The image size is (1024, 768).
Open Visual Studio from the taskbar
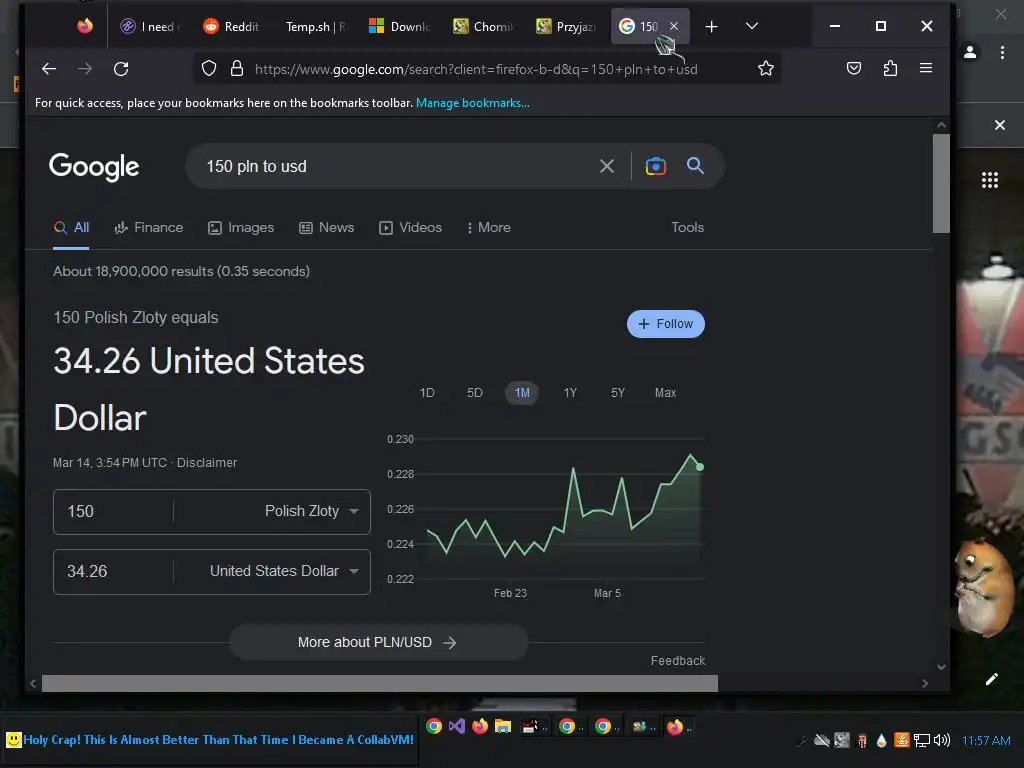point(456,726)
